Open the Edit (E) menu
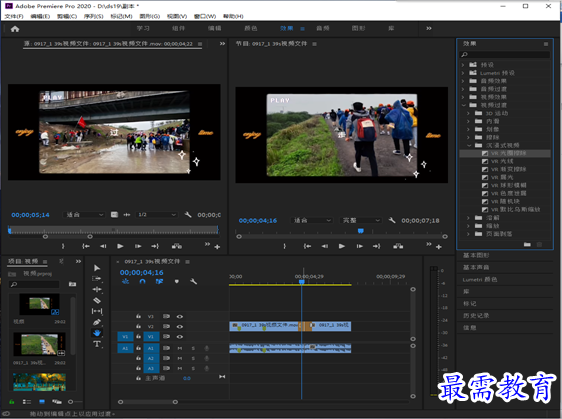Screen dimensions: 562x419 tap(40, 16)
